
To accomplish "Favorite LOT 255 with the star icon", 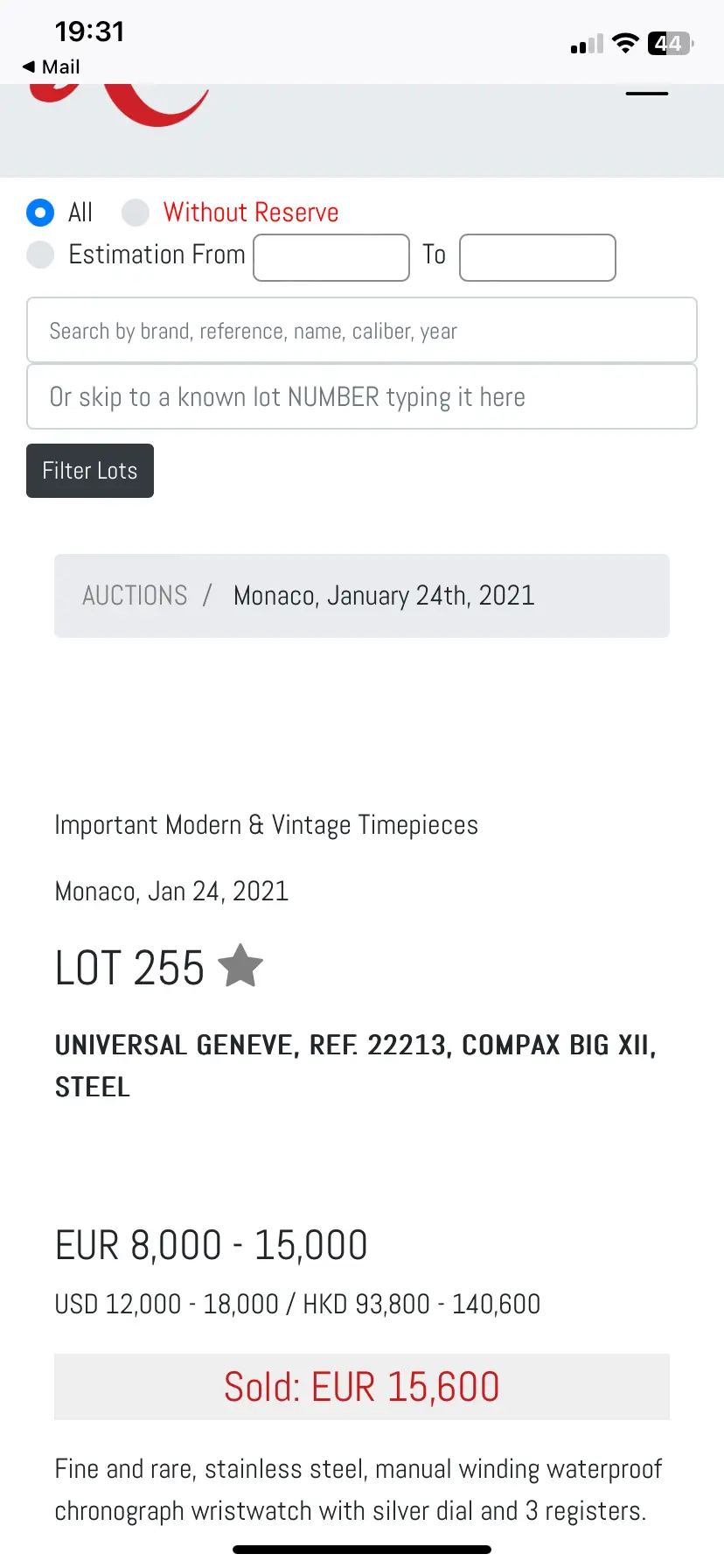I will [x=240, y=966].
